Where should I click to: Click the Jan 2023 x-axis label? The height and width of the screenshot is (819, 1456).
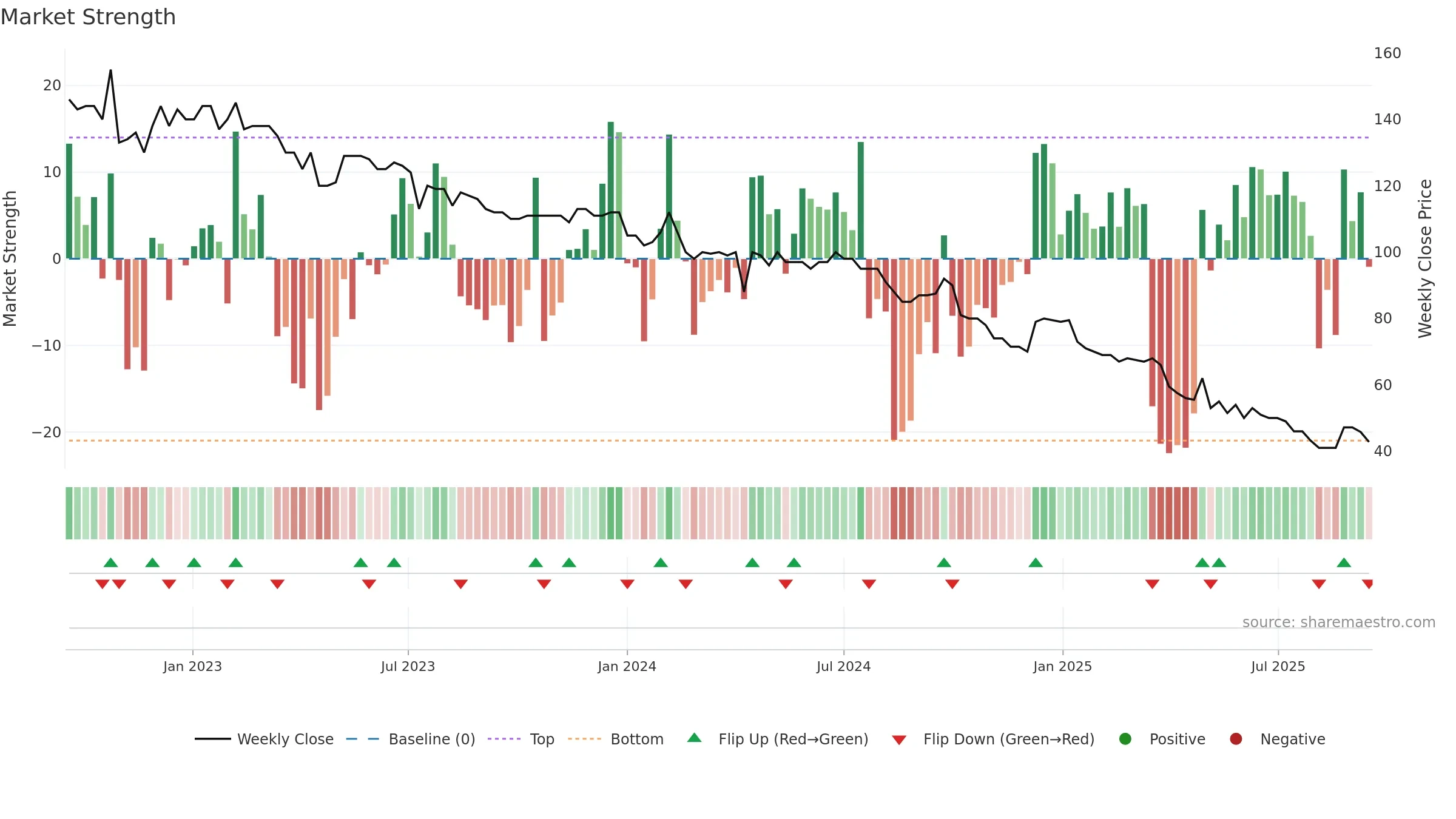pos(192,667)
